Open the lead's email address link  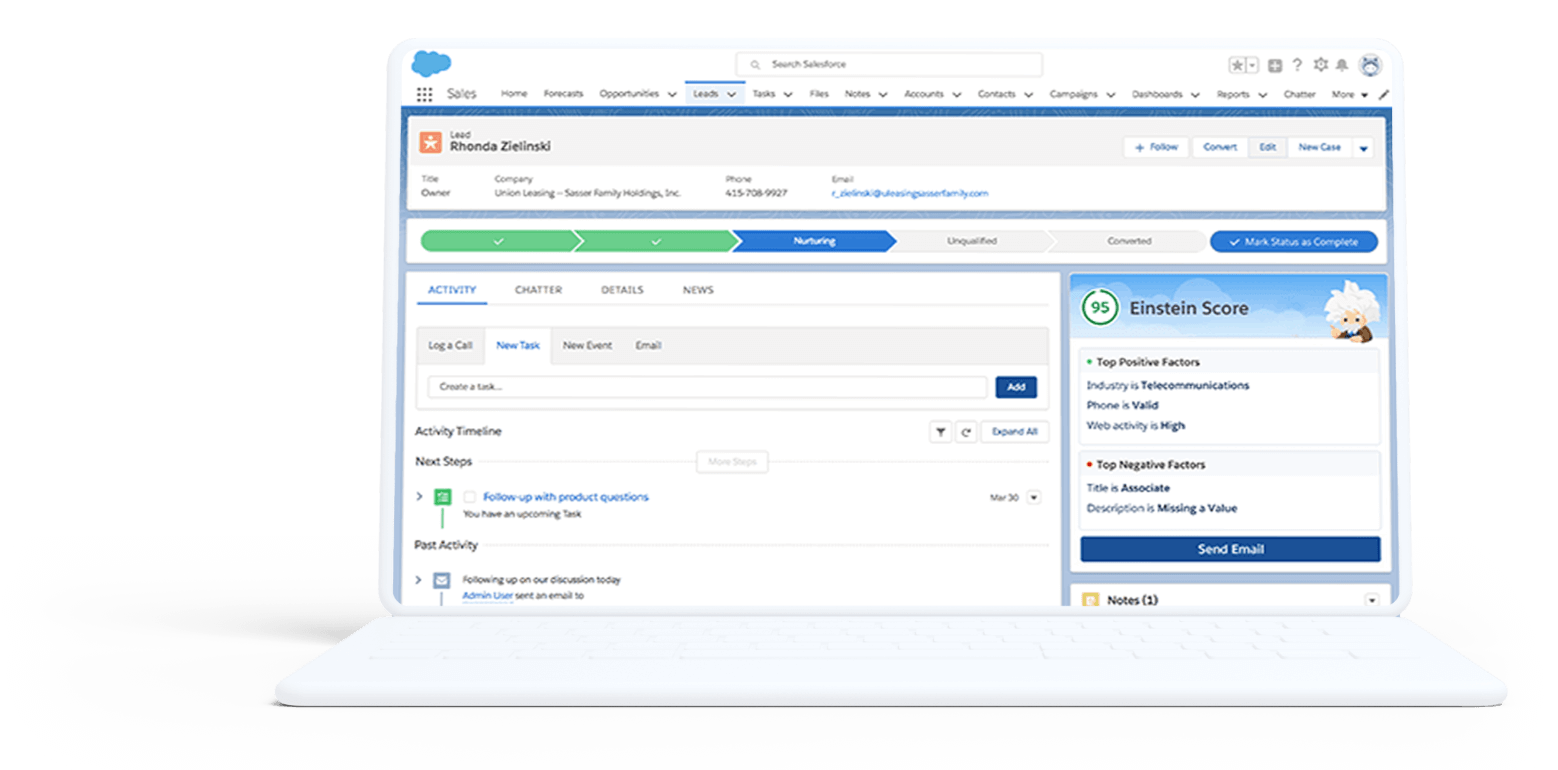pyautogui.click(x=909, y=193)
